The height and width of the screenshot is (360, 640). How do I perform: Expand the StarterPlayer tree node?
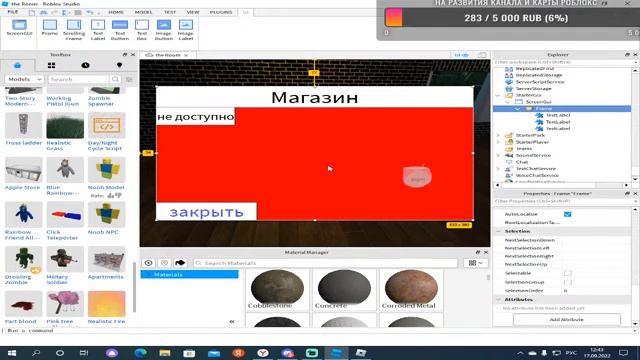pyautogui.click(x=498, y=142)
